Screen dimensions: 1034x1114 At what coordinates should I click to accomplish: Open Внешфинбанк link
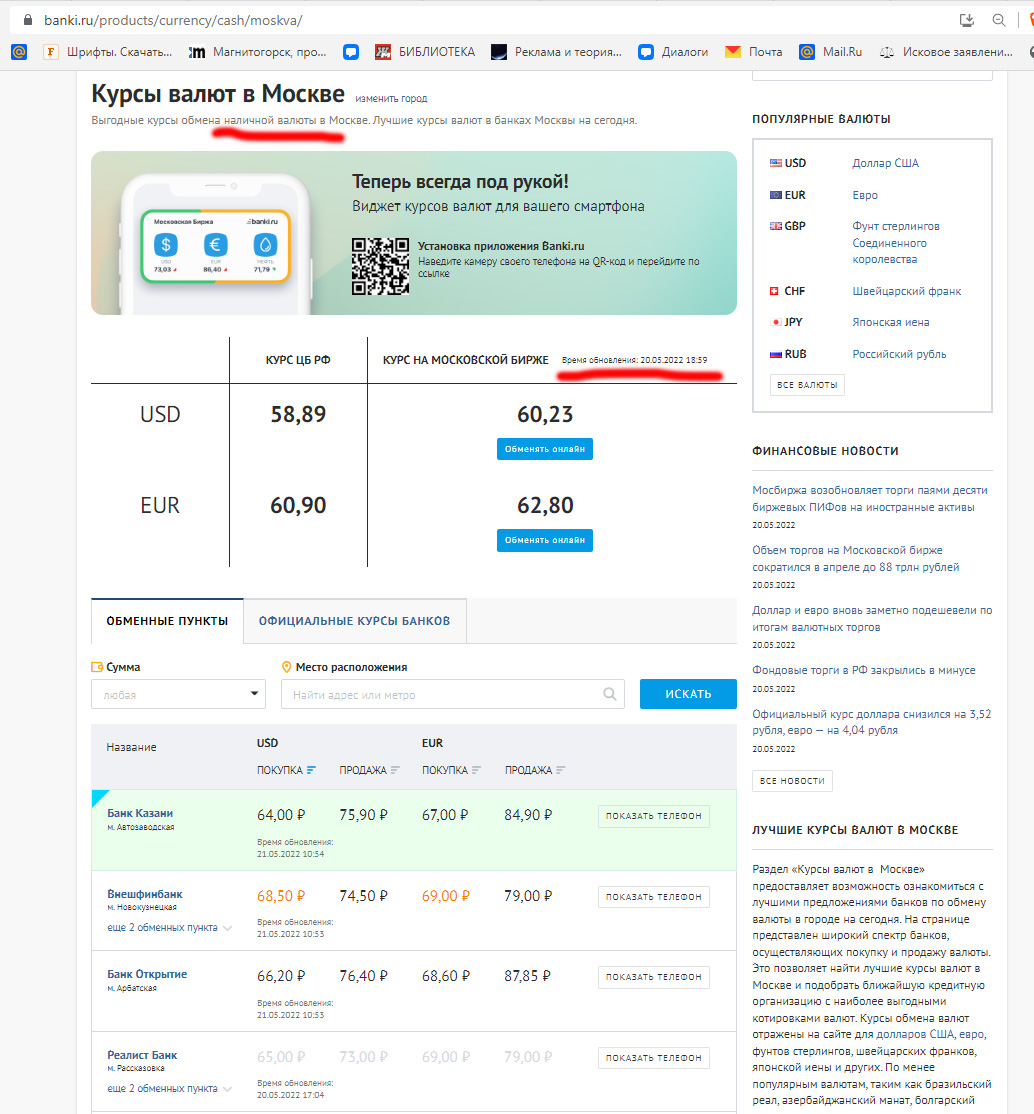pos(144,894)
